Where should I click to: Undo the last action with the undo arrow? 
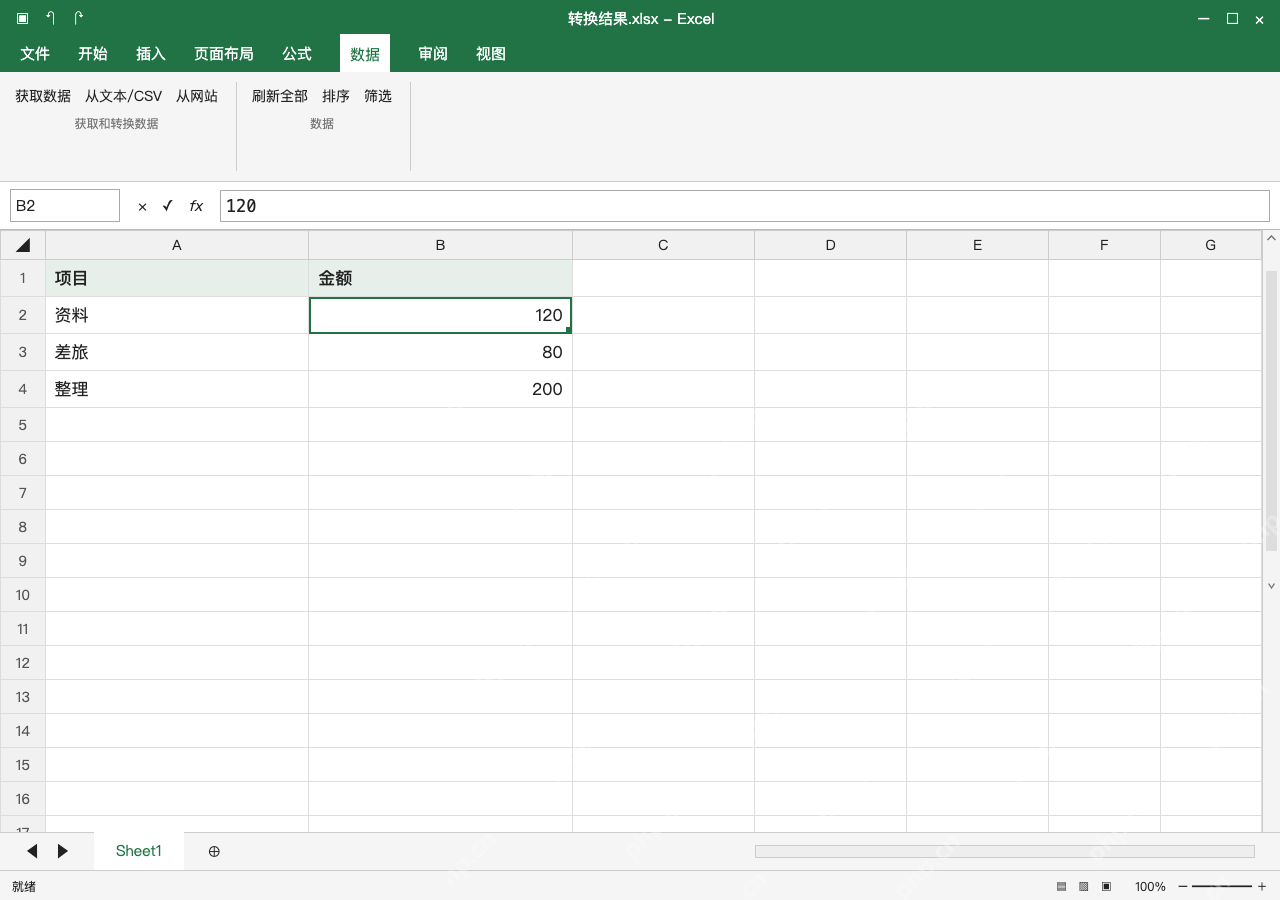point(50,18)
